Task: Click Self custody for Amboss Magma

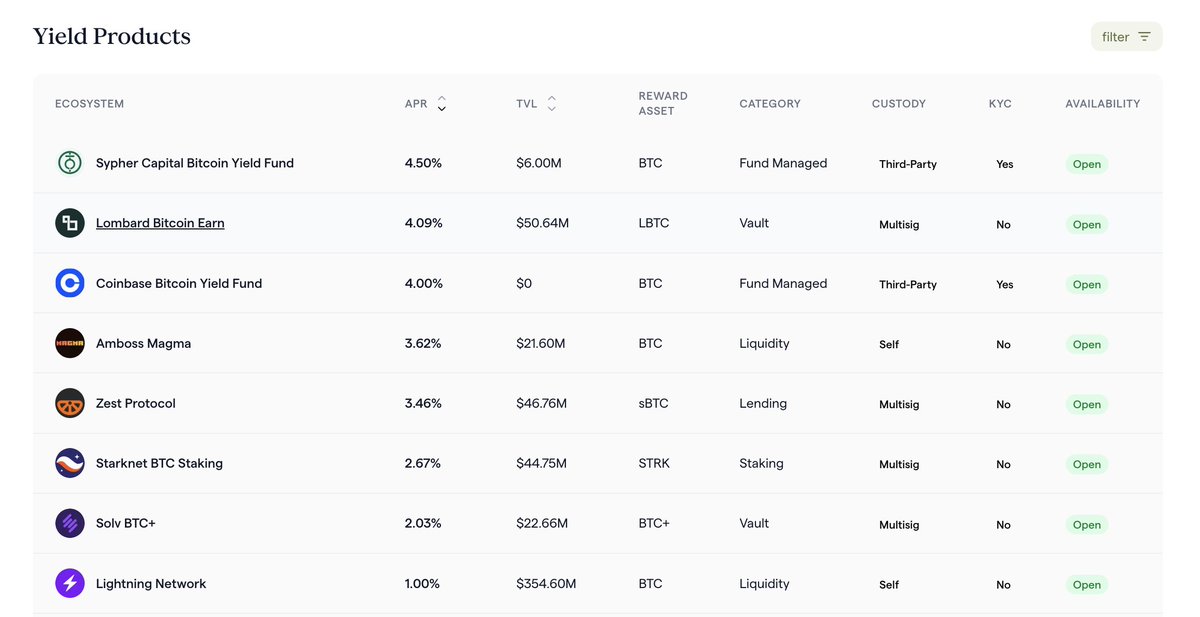Action: (889, 344)
